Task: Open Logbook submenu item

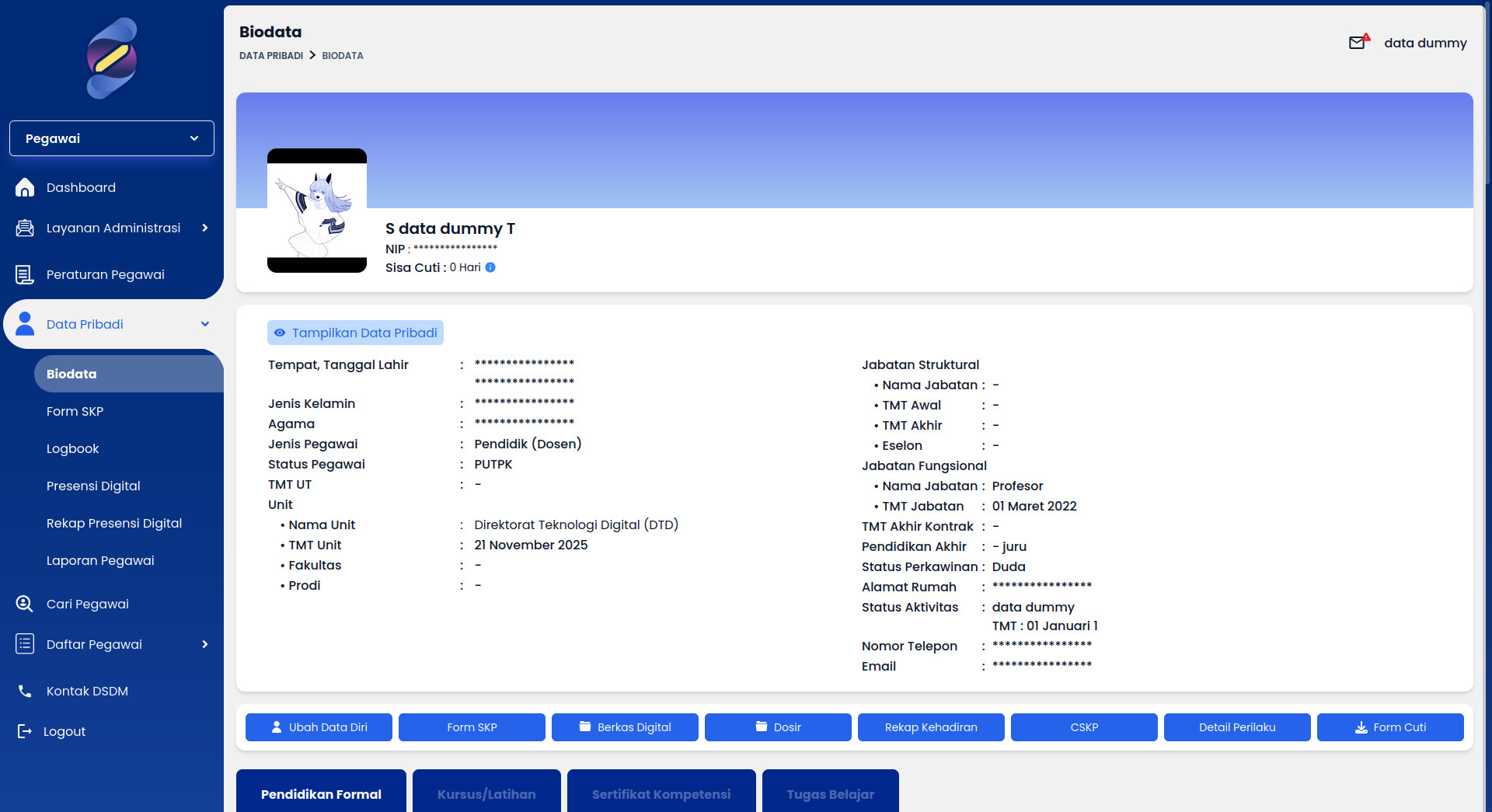Action: pyautogui.click(x=73, y=448)
